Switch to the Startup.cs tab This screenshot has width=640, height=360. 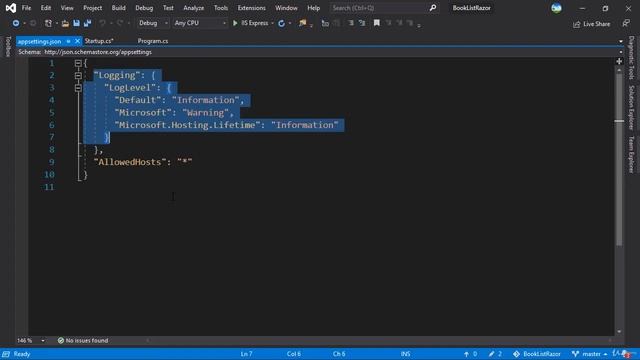pos(99,41)
